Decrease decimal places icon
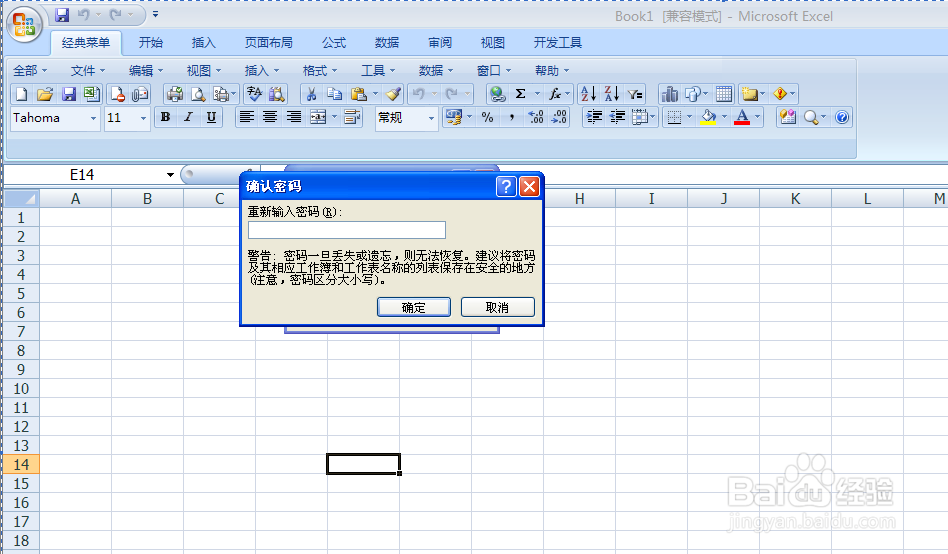This screenshot has height=554, width=948. [x=559, y=117]
